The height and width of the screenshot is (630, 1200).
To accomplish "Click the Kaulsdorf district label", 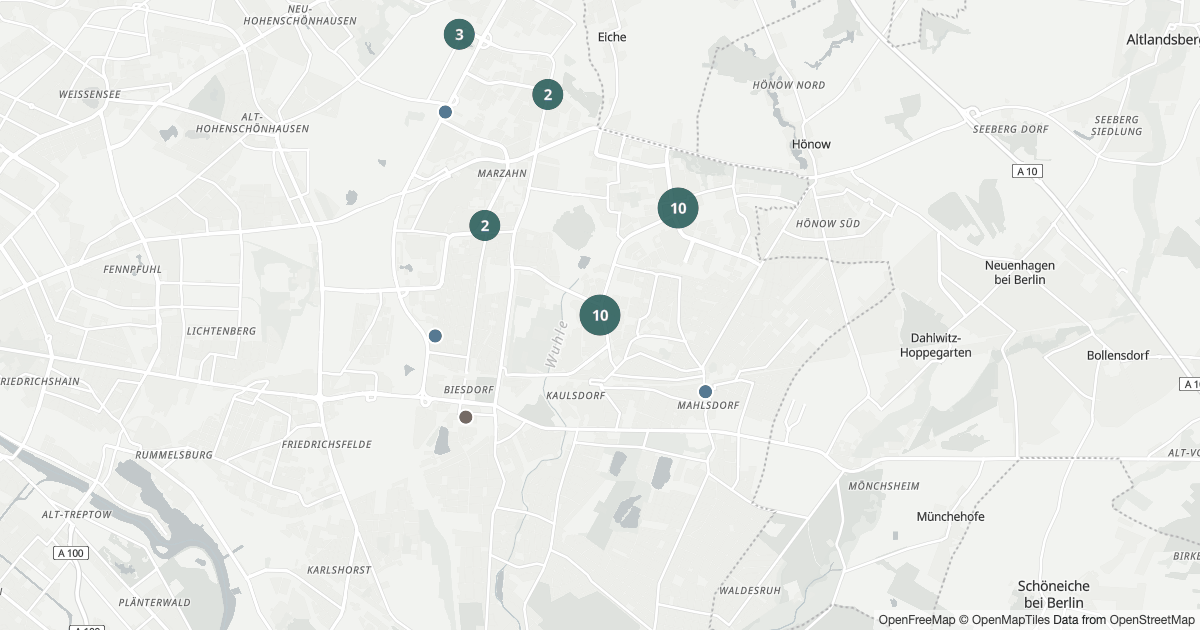I will (576, 396).
